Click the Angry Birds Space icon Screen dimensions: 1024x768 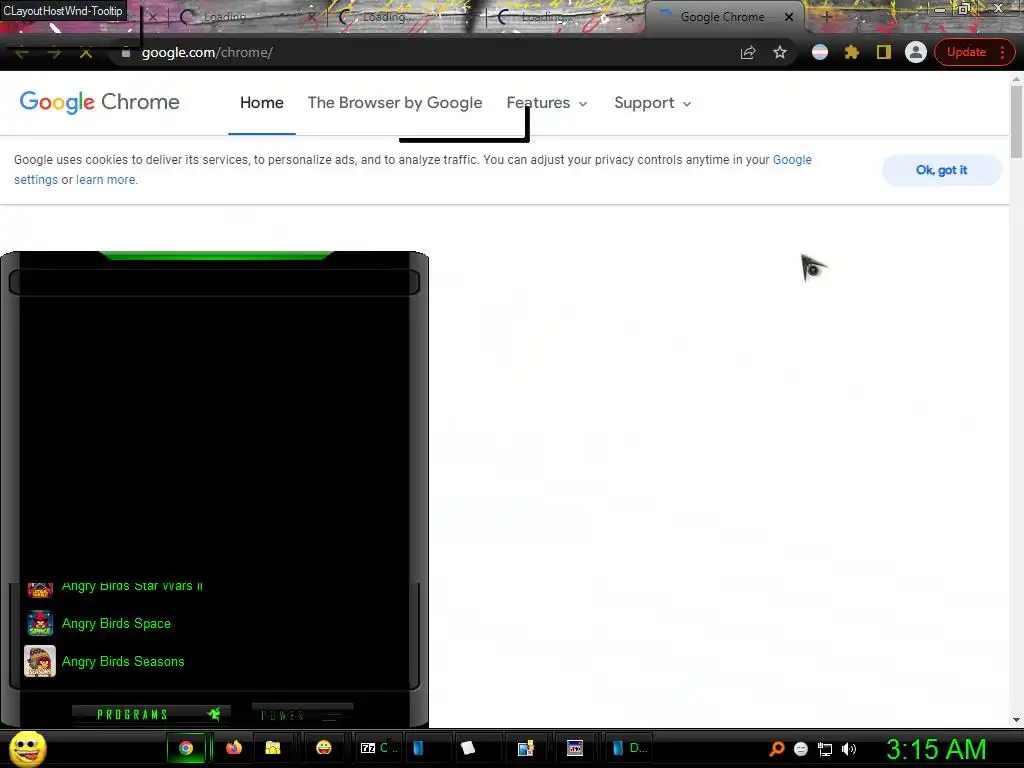pyautogui.click(x=40, y=623)
